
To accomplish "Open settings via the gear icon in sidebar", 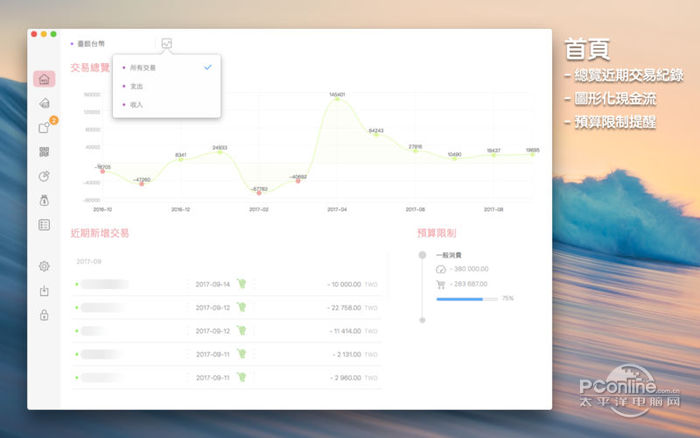I will (44, 266).
